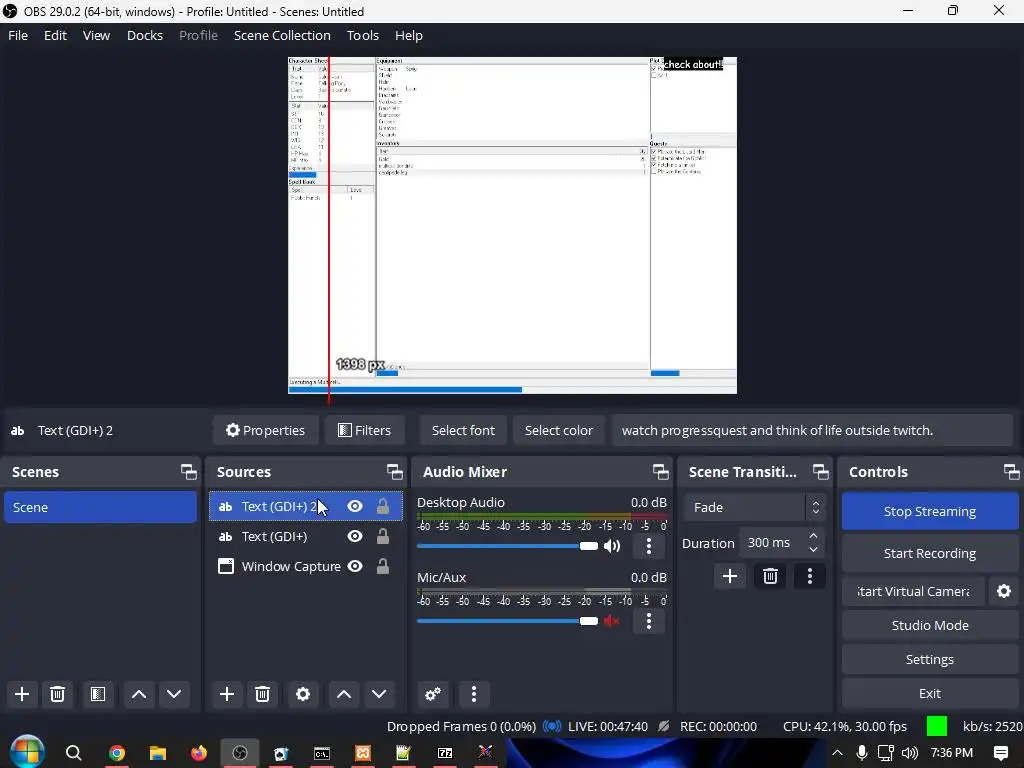
Task: Lock the Text (GDI+) source
Action: point(383,536)
